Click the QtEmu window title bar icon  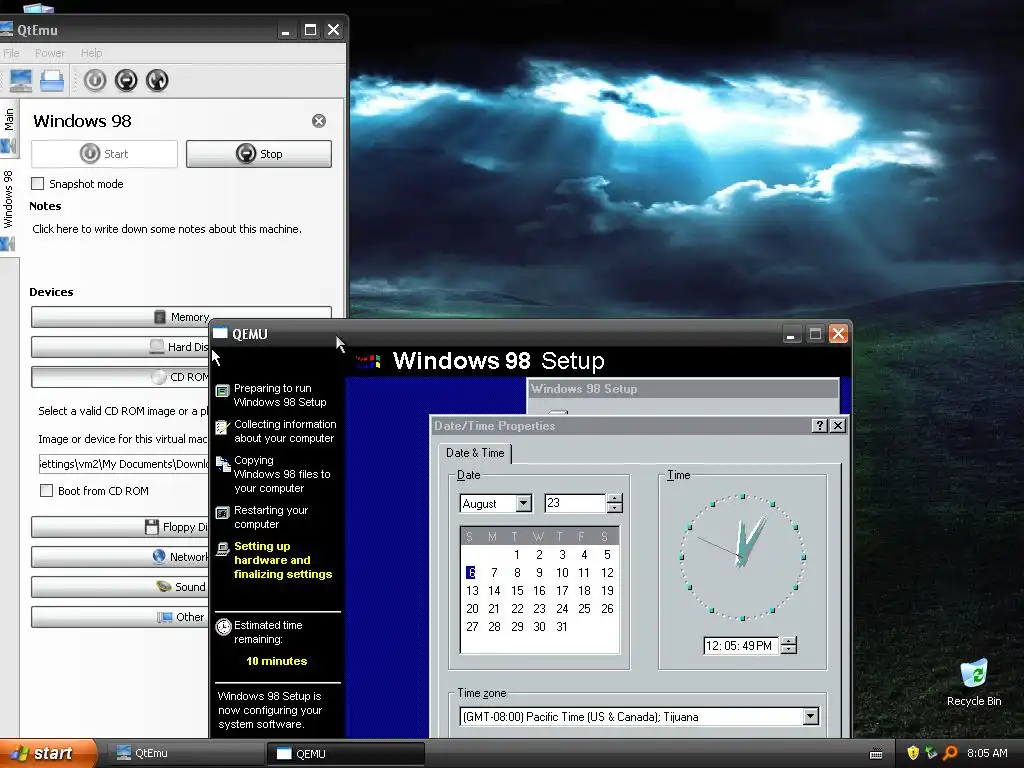tap(6, 29)
